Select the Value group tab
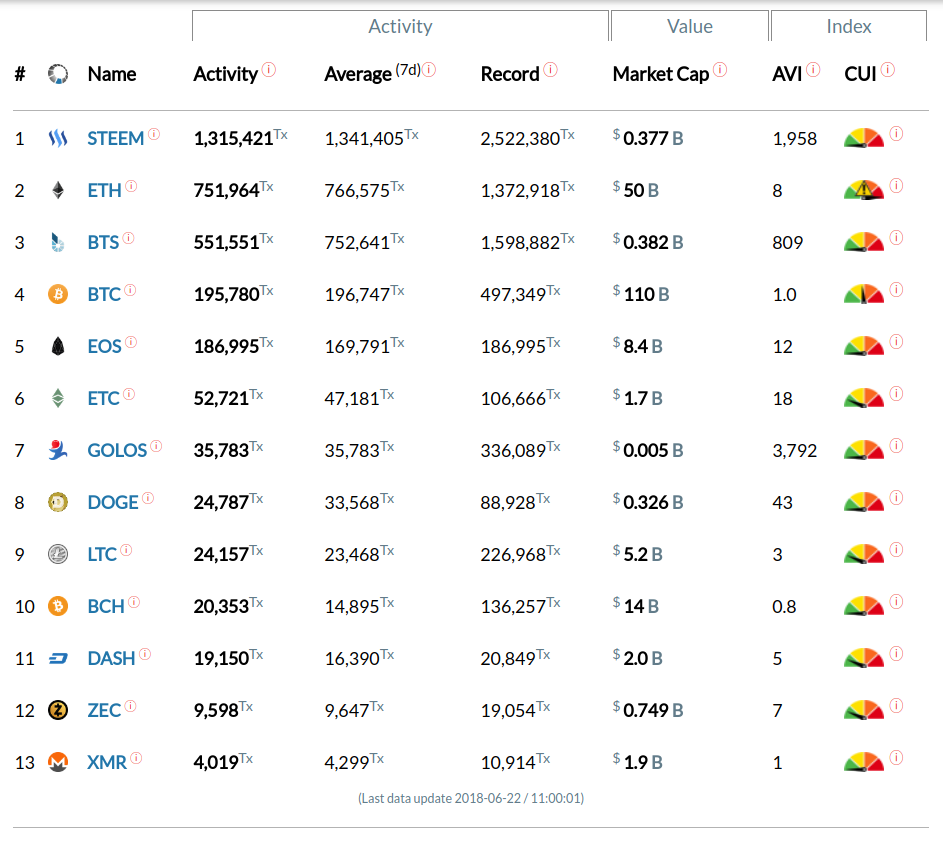Image resolution: width=943 pixels, height=851 pixels. tap(690, 26)
